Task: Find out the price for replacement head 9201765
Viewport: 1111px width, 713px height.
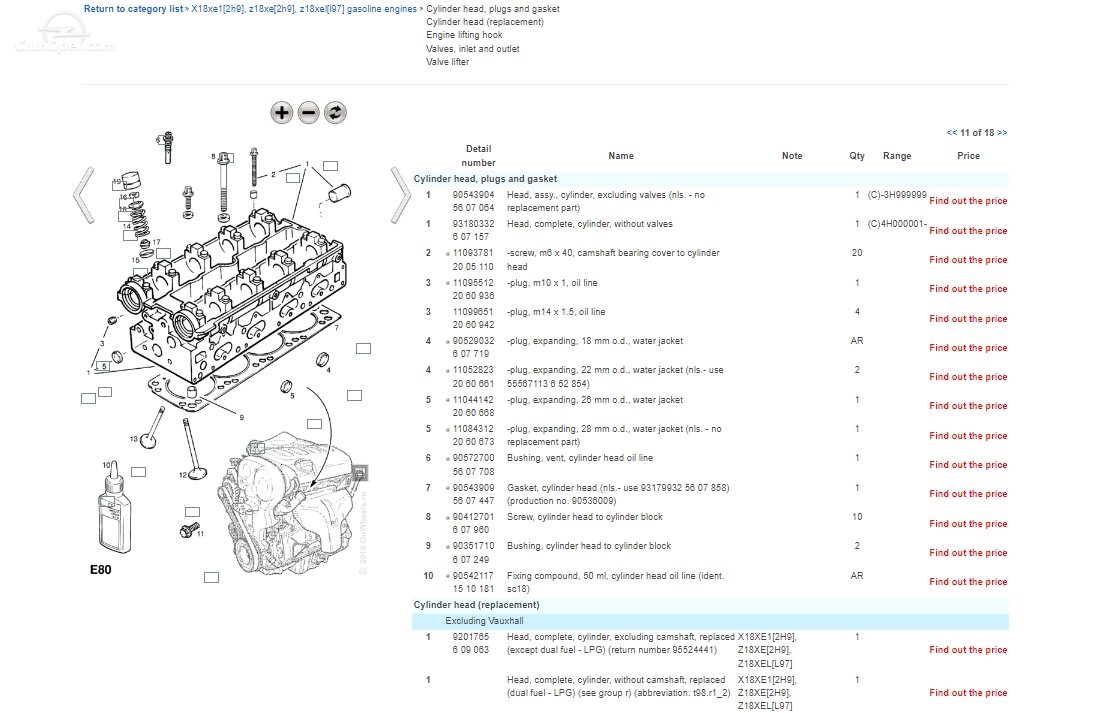Action: pos(968,650)
